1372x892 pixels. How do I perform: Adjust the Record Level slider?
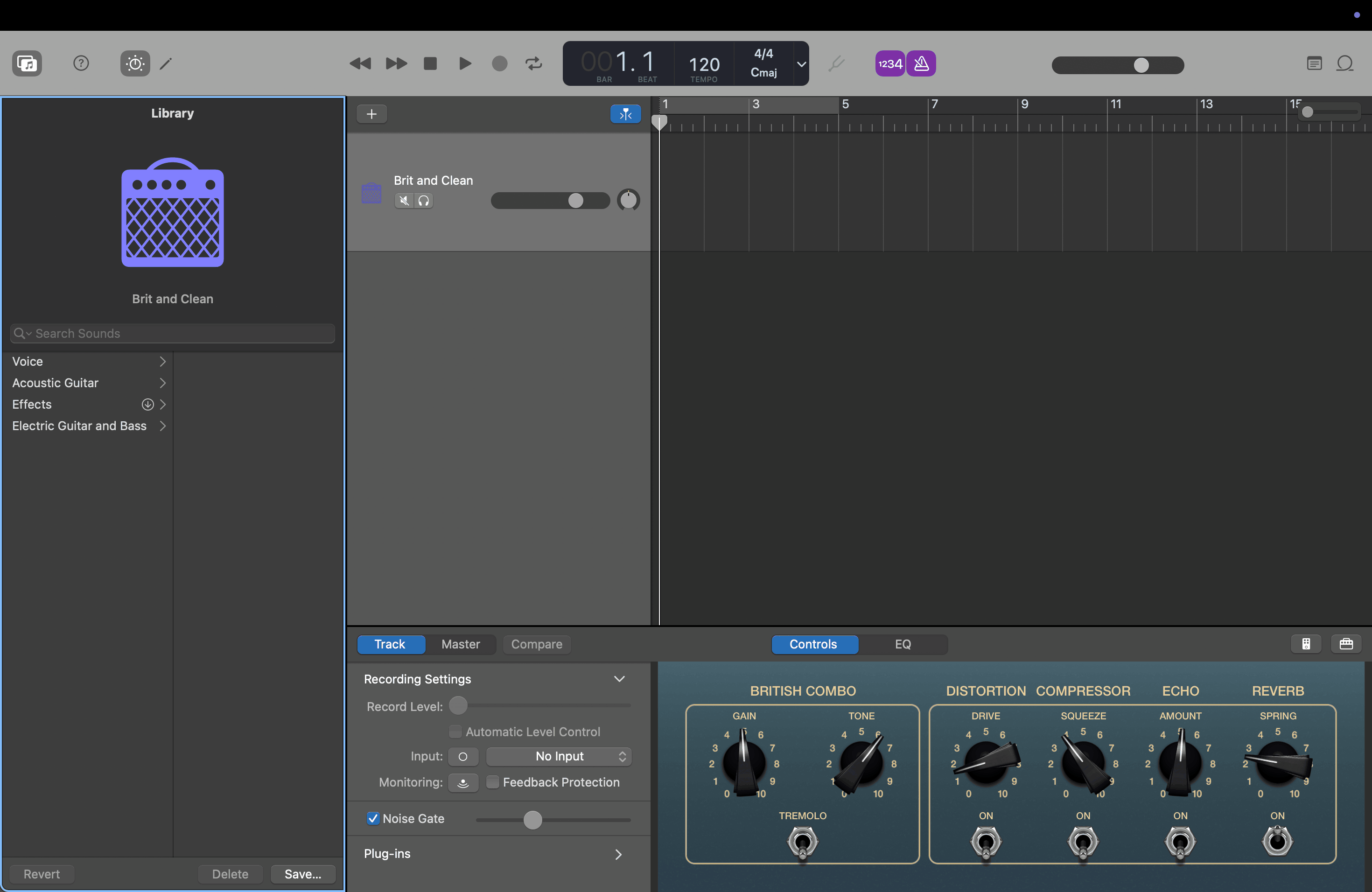[458, 705]
